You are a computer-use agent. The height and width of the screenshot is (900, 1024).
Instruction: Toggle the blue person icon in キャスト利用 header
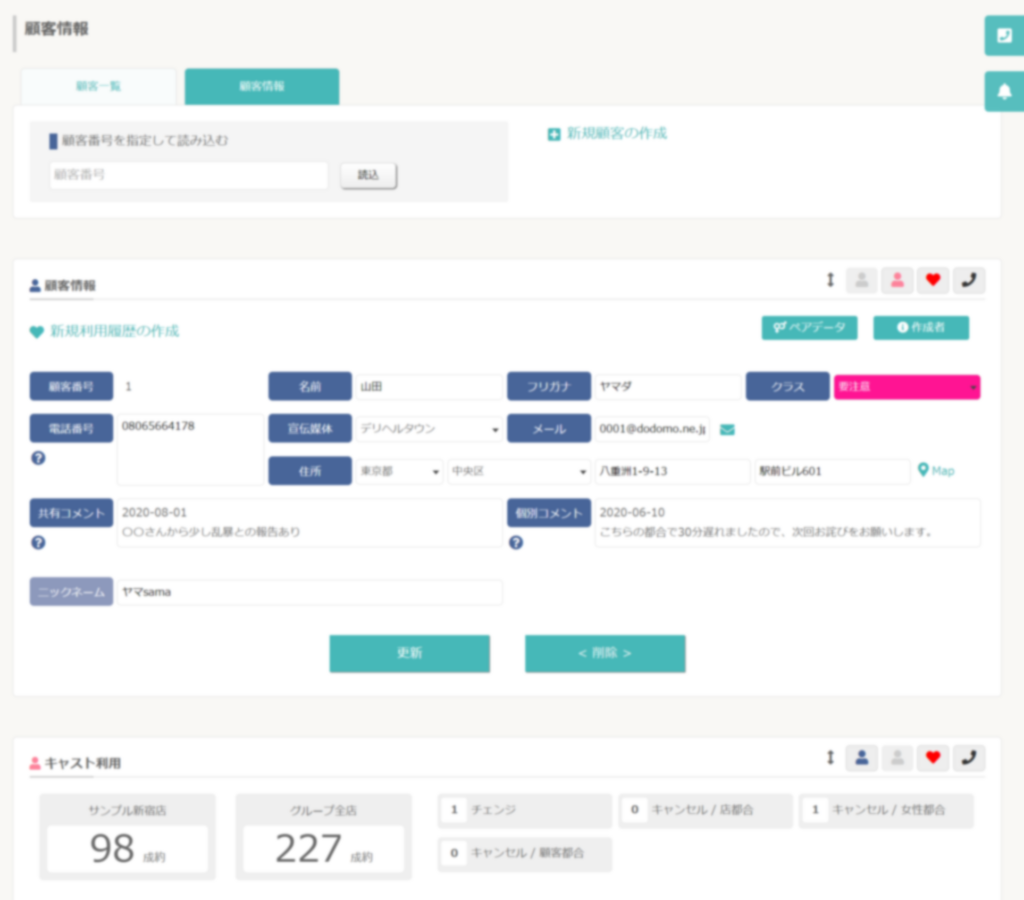point(862,758)
